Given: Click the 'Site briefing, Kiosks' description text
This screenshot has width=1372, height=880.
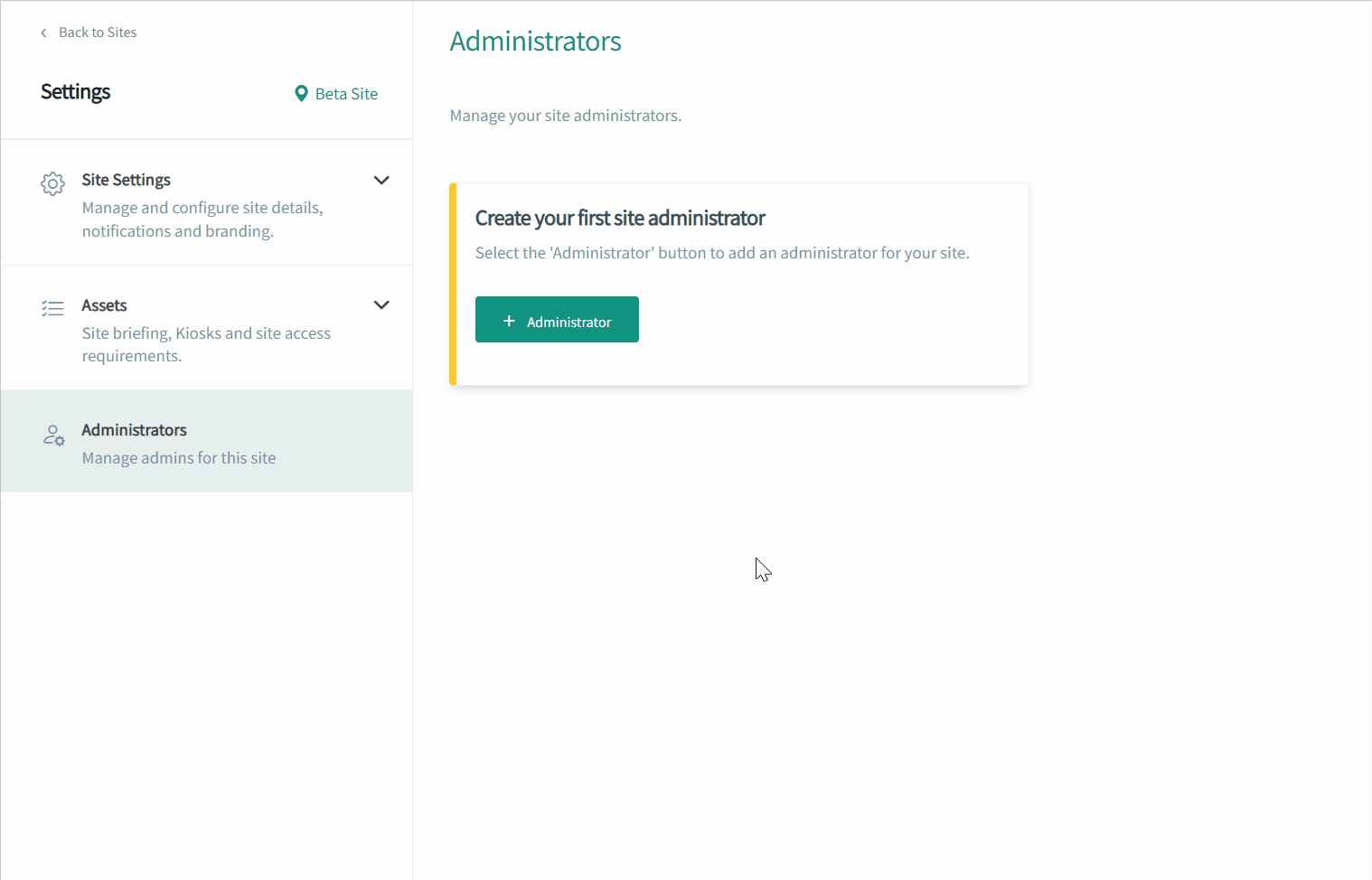Looking at the screenshot, I should (x=206, y=344).
